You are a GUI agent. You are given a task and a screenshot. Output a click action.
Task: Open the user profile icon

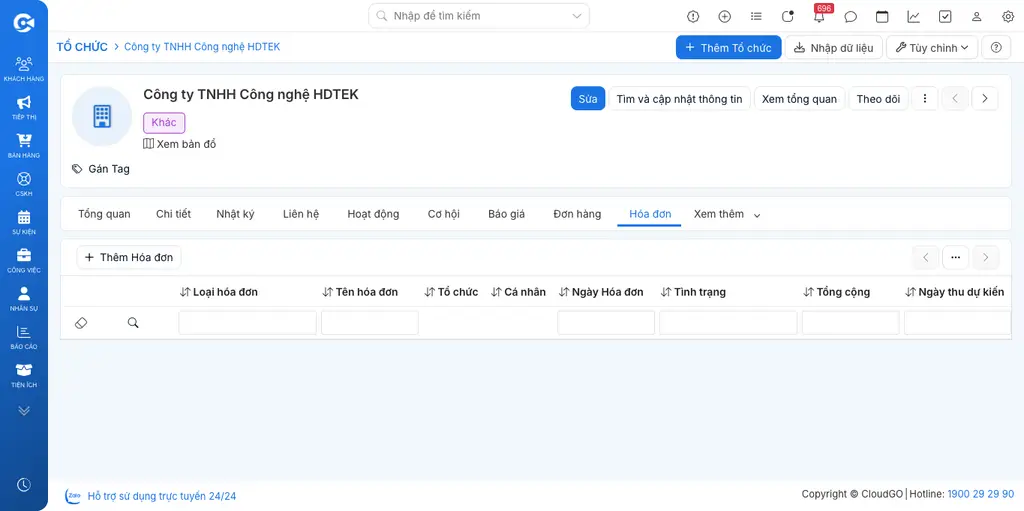point(976,16)
